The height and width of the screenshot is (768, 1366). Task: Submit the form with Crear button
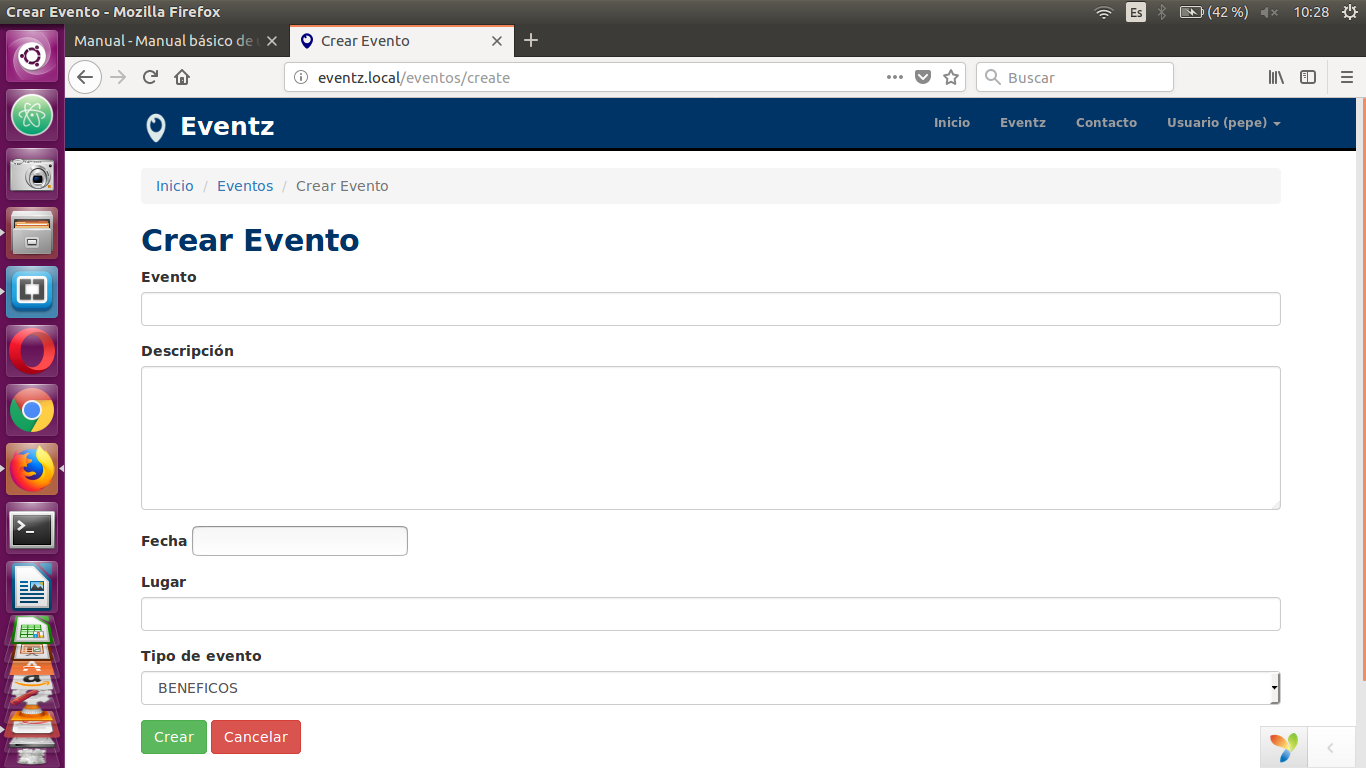(174, 737)
